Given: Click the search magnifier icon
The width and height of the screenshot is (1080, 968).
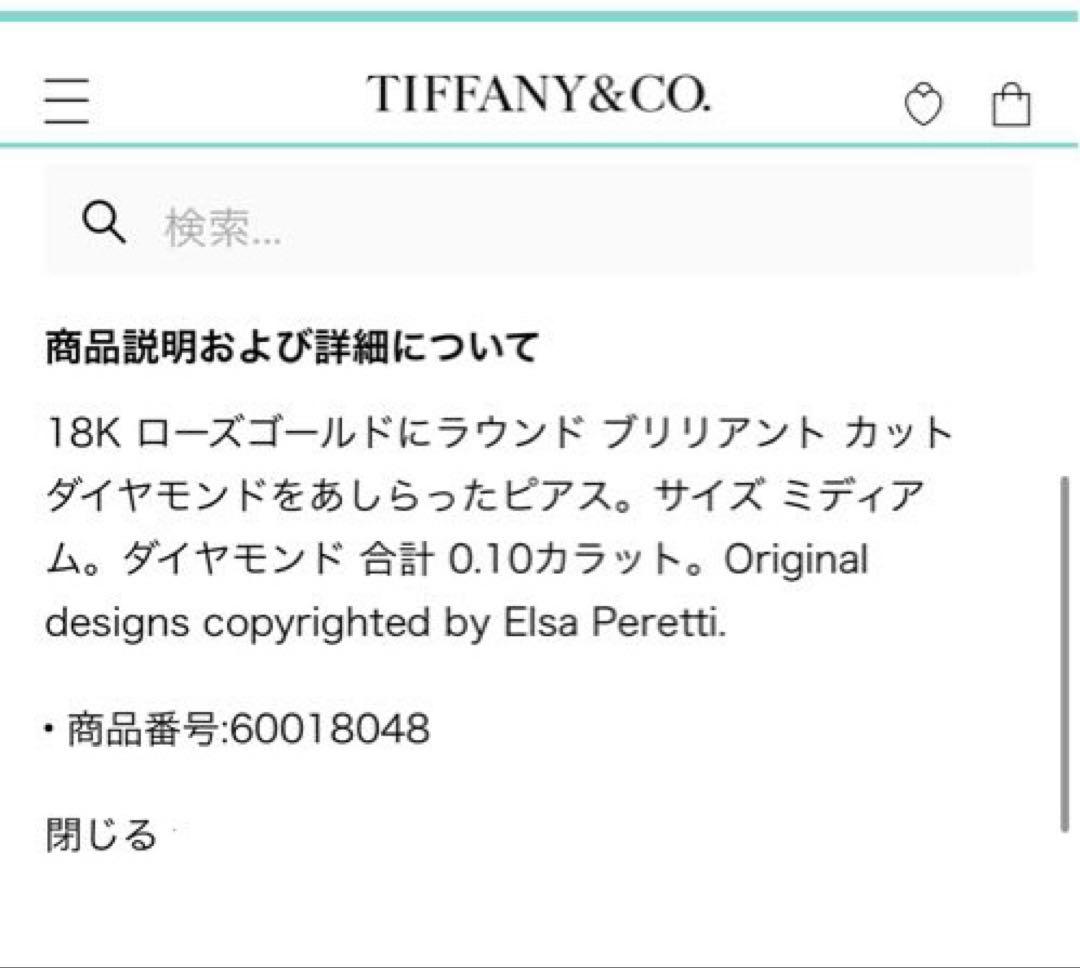Looking at the screenshot, I should (104, 222).
